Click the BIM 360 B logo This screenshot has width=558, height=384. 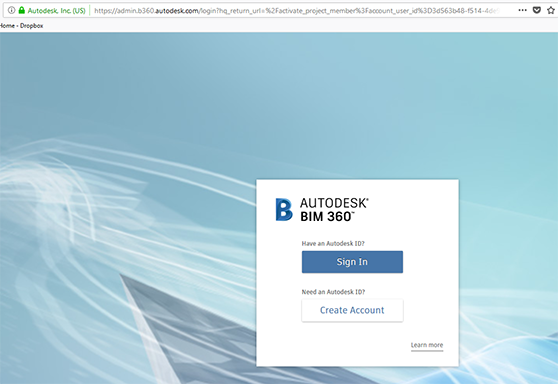284,210
